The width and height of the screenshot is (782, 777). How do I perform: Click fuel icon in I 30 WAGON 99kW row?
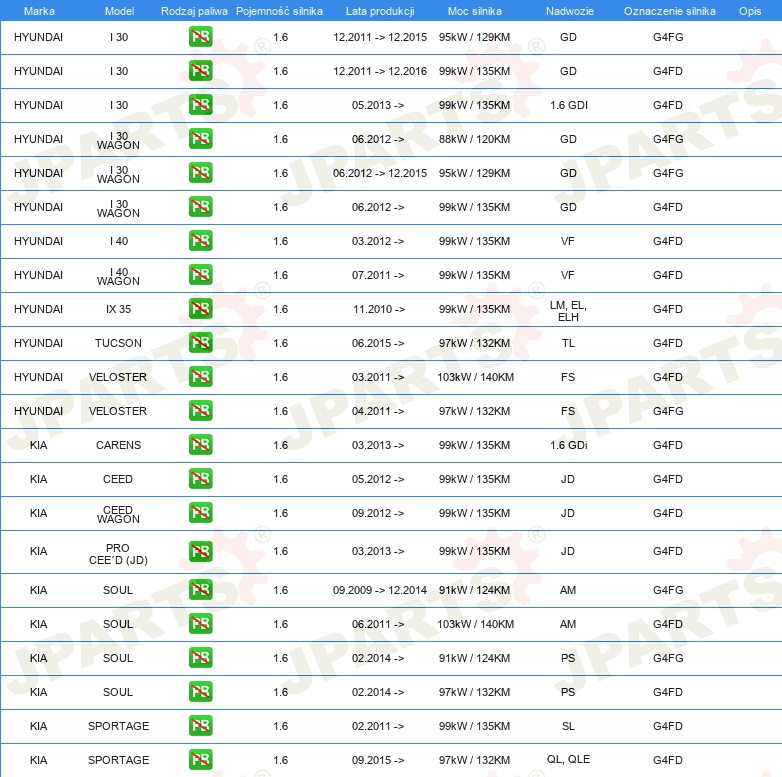tap(200, 206)
